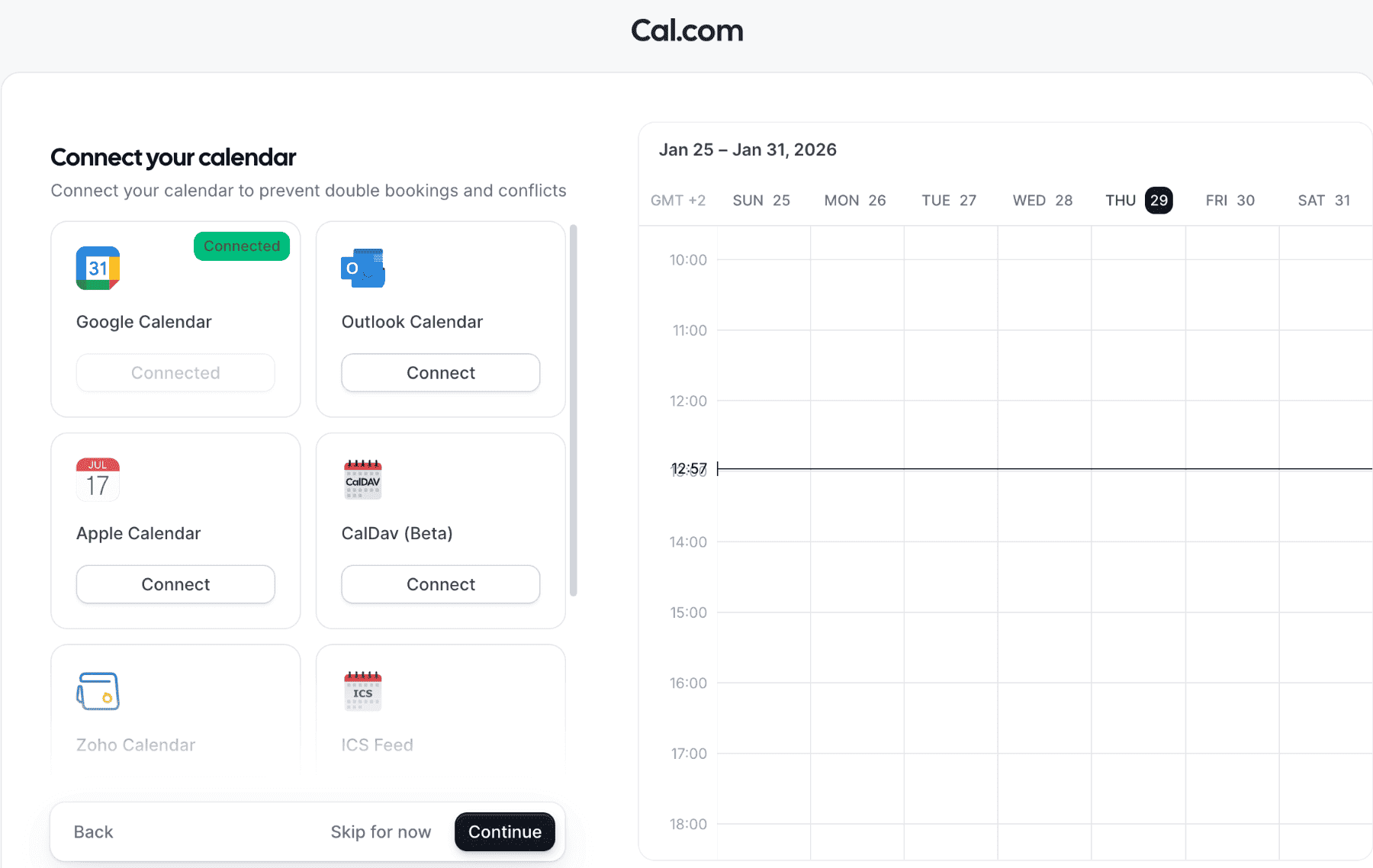
Task: Select MON 26 column header
Action: 854,200
